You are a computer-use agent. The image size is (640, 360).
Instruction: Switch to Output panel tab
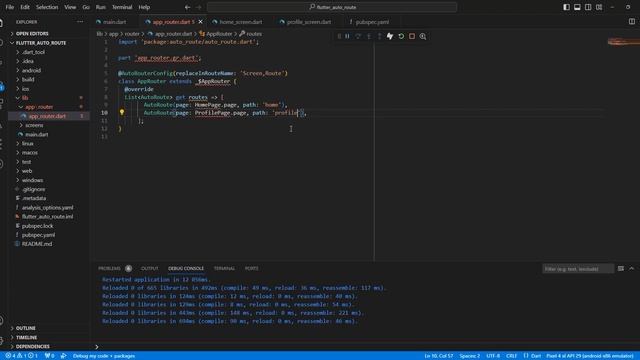click(149, 269)
